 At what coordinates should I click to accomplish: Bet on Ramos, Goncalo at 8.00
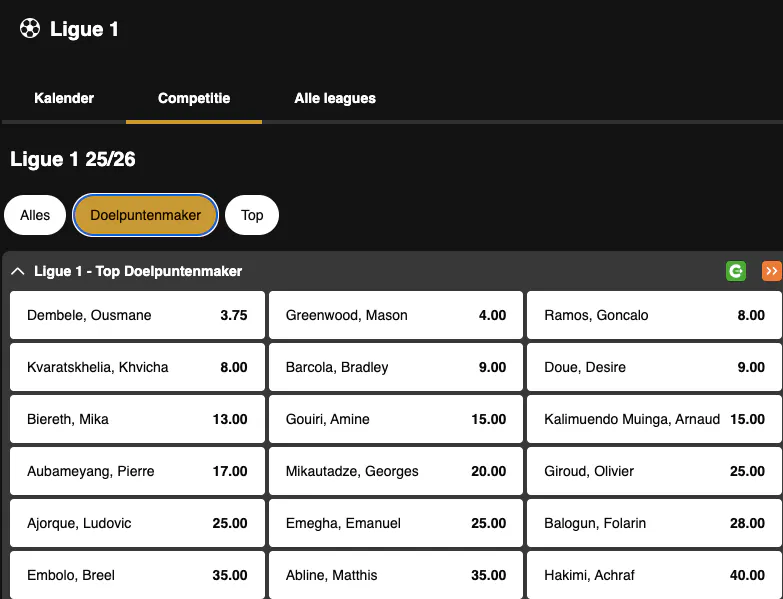655,315
